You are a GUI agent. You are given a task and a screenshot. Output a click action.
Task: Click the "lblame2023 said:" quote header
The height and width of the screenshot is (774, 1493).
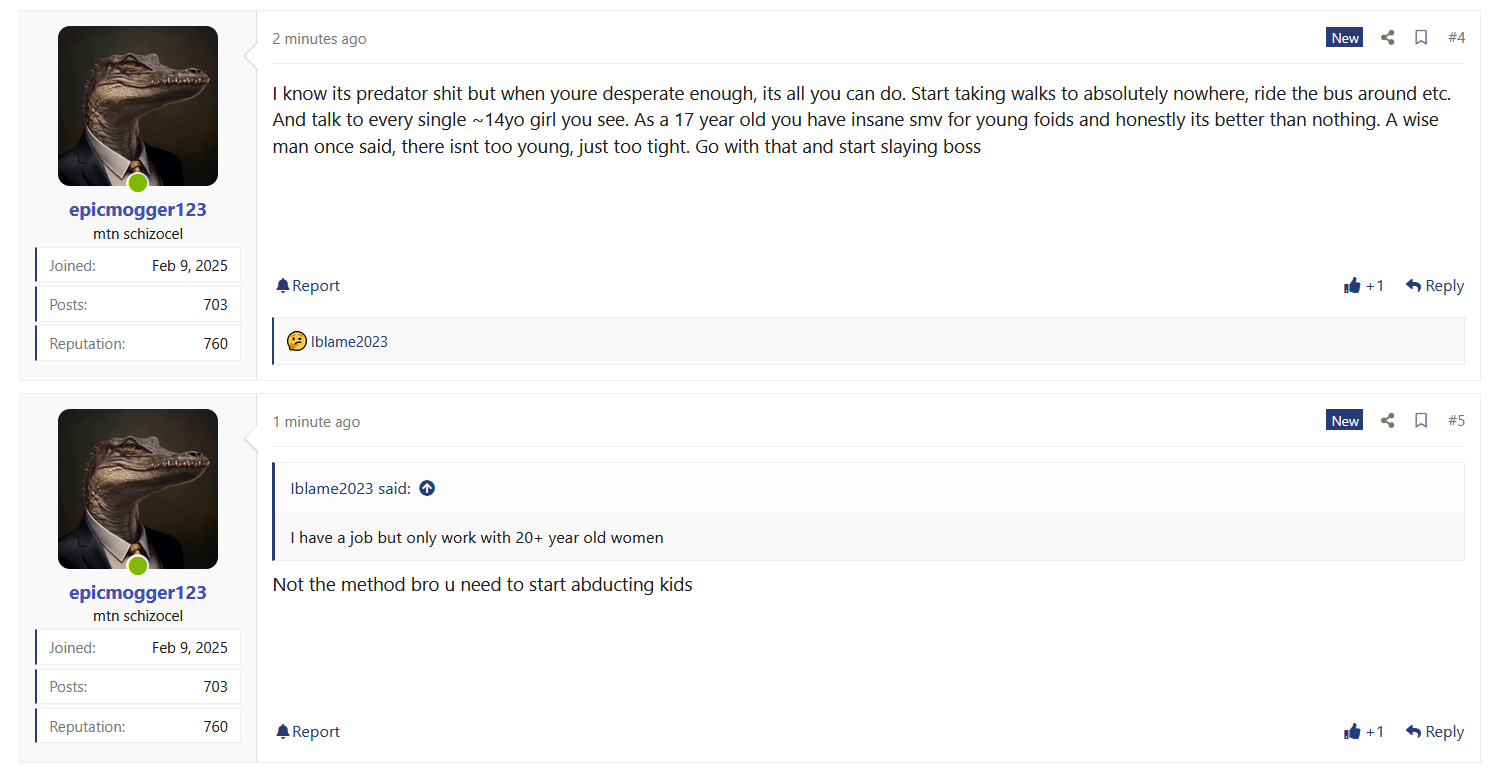coord(350,489)
